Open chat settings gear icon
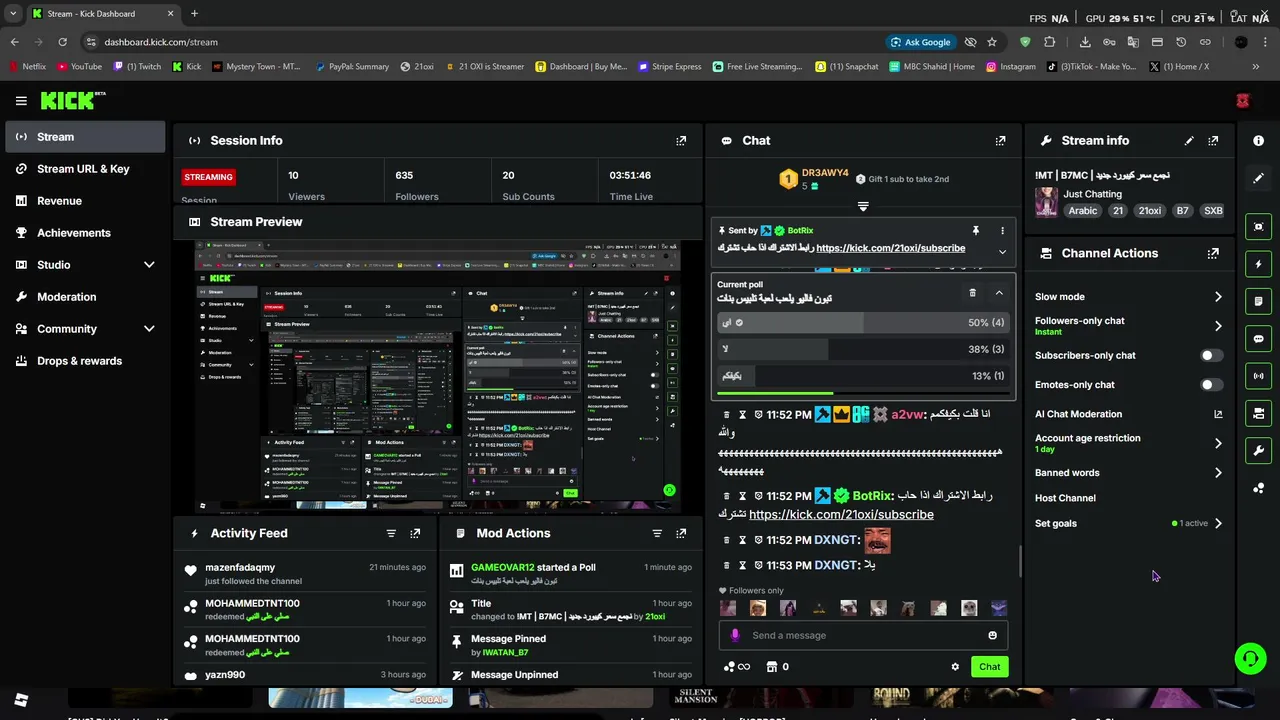The width and height of the screenshot is (1280, 720). (x=955, y=667)
